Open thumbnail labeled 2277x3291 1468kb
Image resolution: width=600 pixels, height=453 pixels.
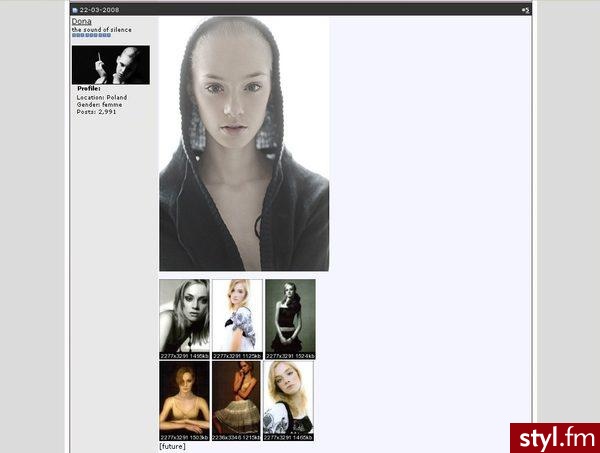pos(289,401)
